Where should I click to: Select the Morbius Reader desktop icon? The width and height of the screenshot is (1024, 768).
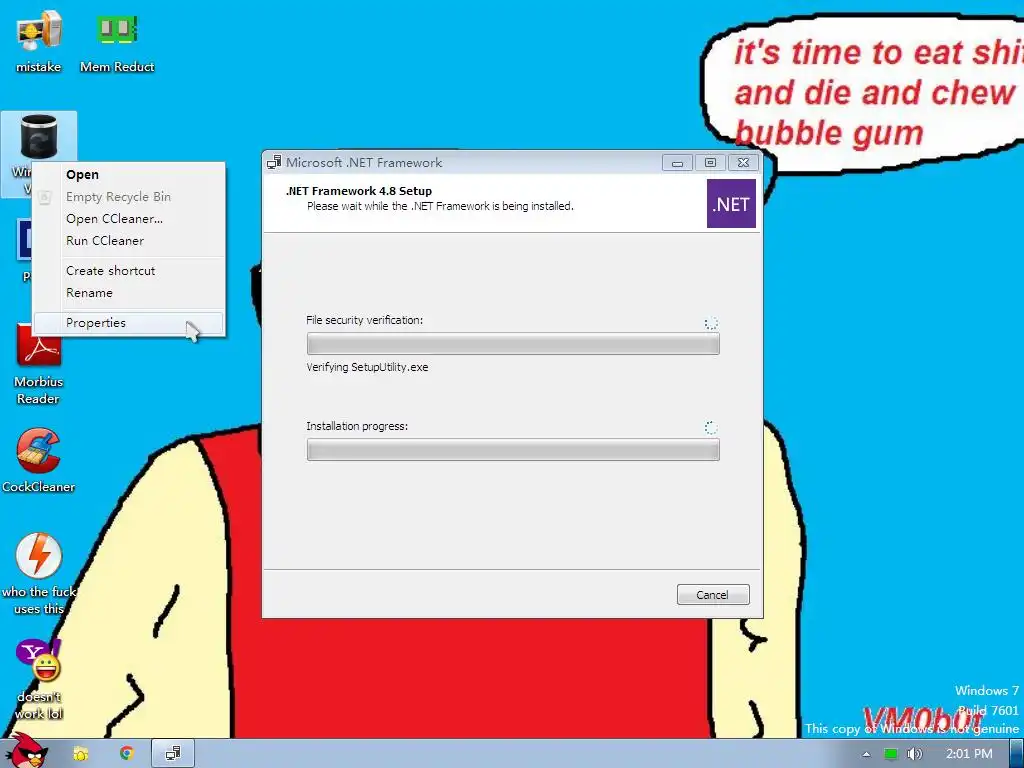[39, 363]
